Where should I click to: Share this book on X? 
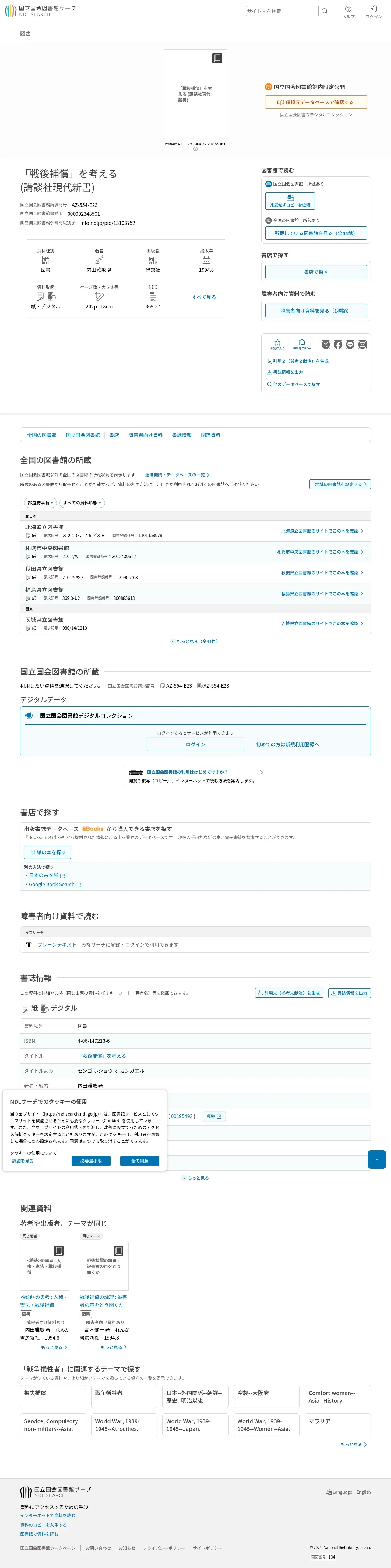326,345
